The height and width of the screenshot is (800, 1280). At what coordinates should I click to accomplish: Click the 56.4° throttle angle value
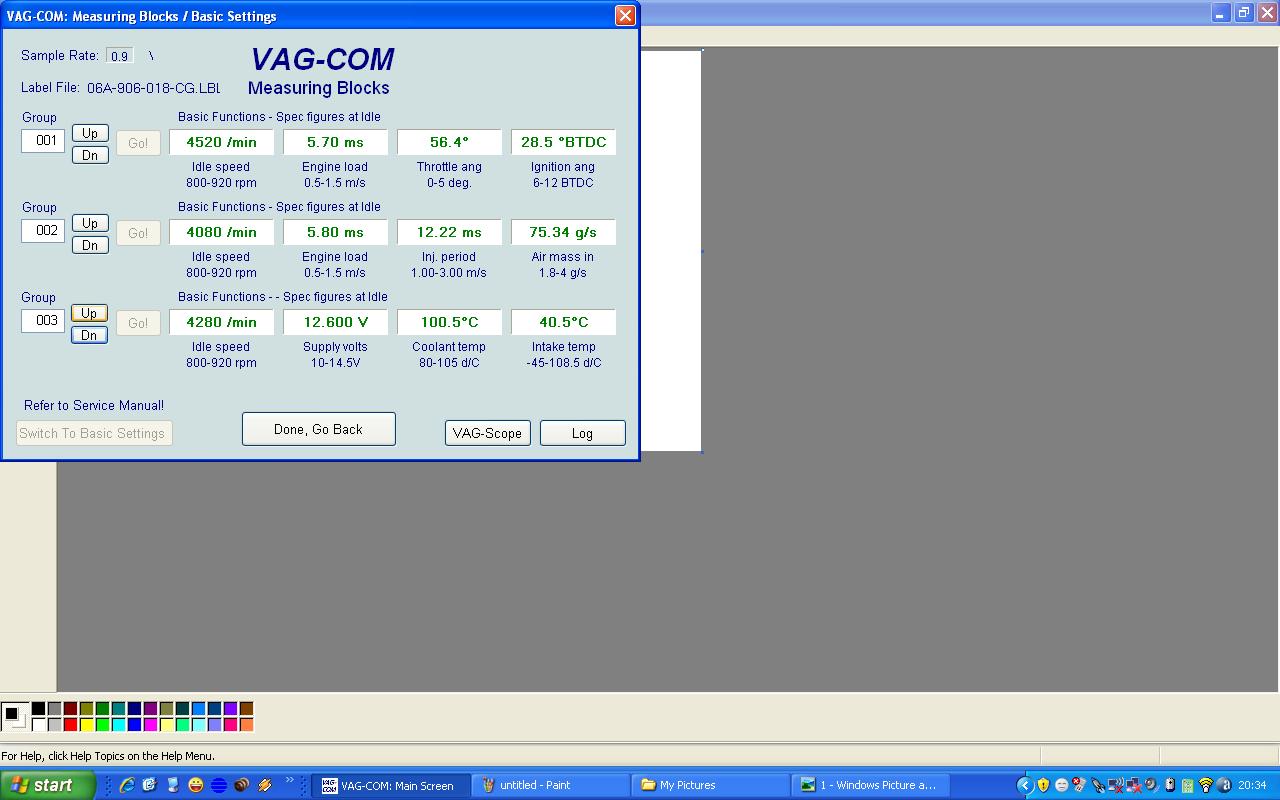coord(449,142)
